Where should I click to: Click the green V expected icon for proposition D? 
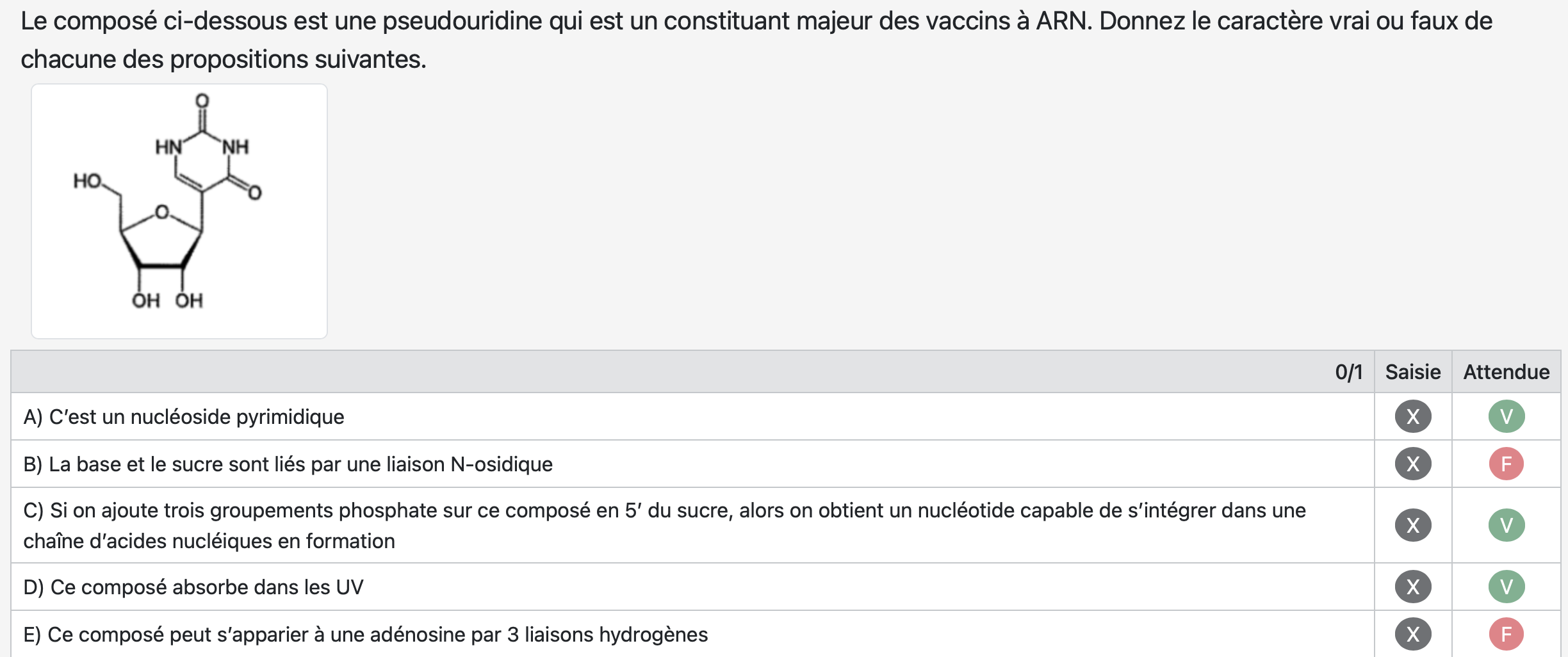(1507, 587)
